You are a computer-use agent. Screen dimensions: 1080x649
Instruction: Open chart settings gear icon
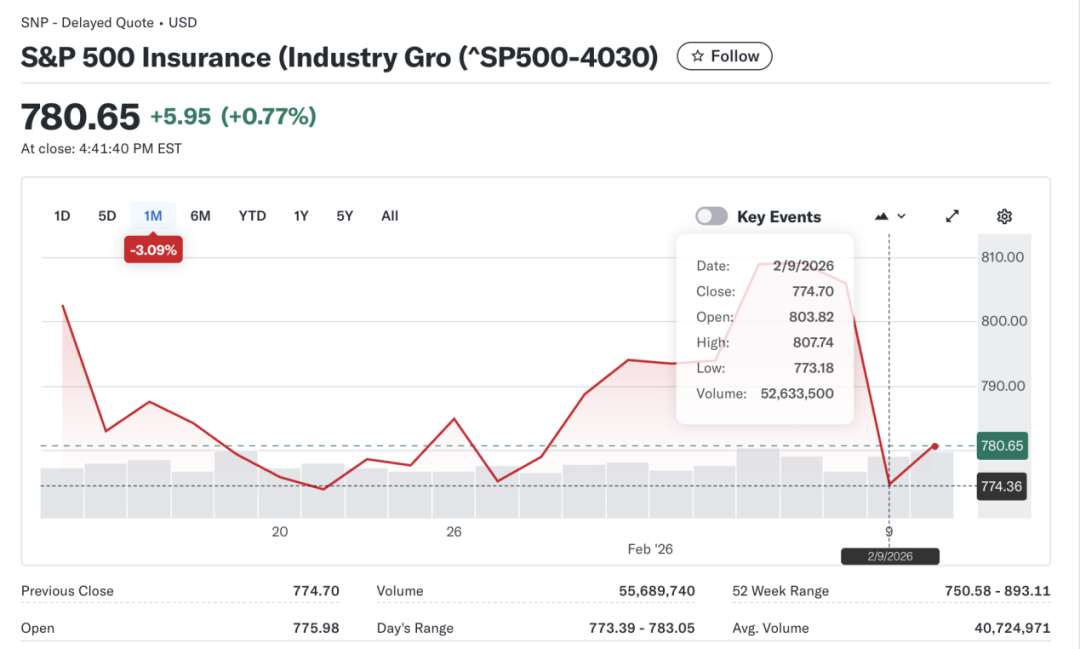pyautogui.click(x=1004, y=217)
